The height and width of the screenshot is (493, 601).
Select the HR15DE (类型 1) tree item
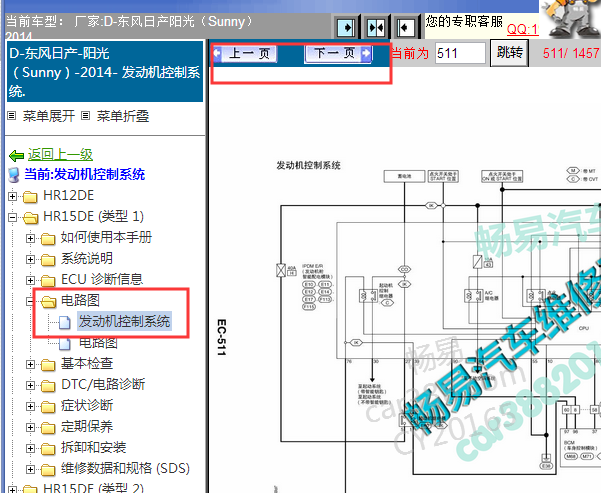(x=93, y=217)
